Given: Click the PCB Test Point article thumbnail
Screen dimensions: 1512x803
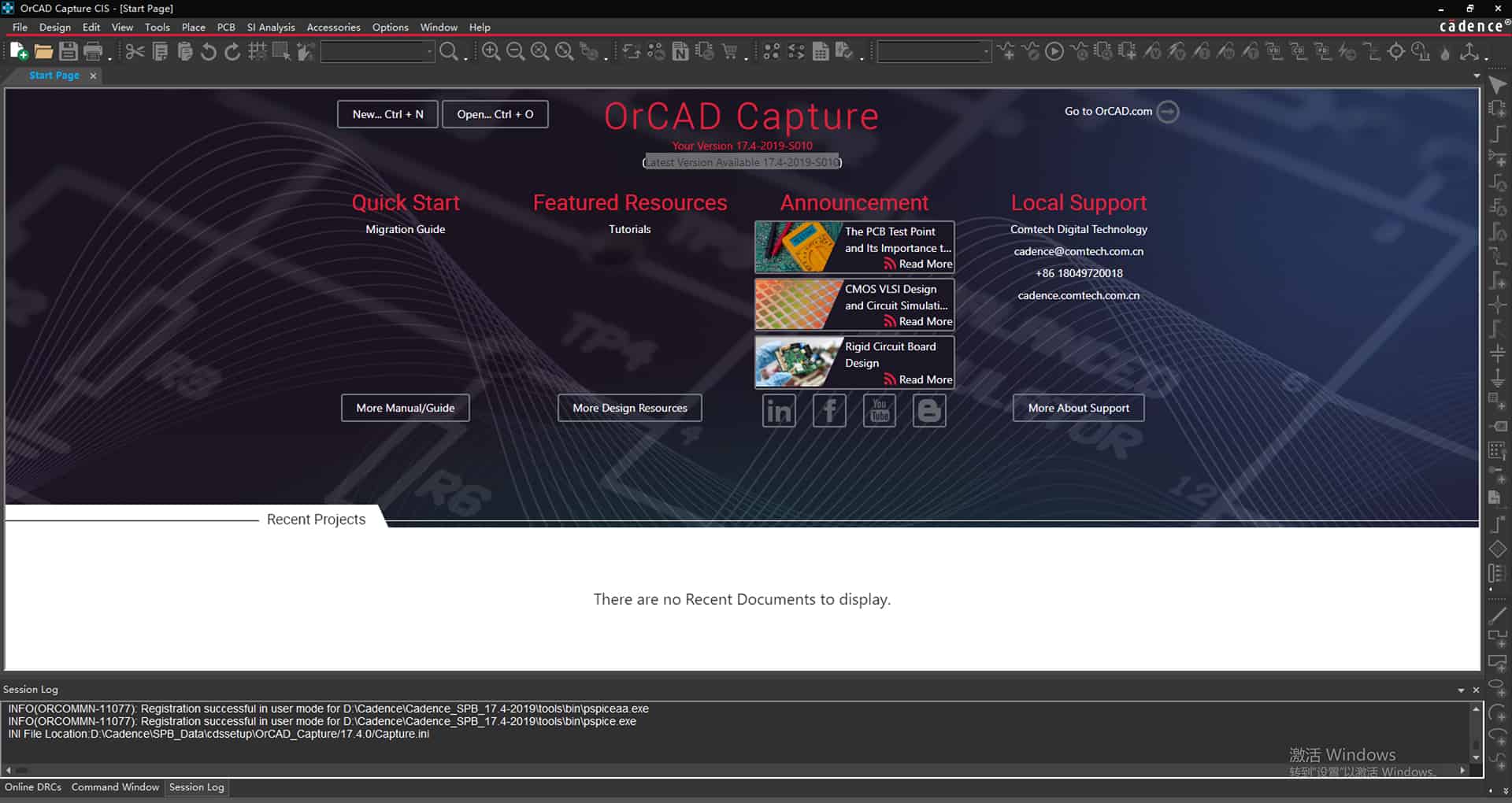Looking at the screenshot, I should click(x=797, y=247).
